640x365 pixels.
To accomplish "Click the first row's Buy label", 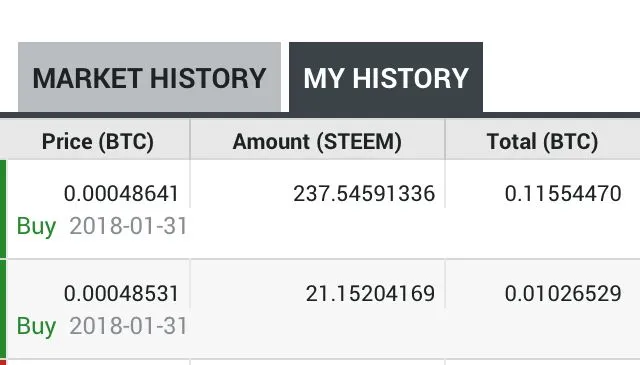I will pos(36,227).
